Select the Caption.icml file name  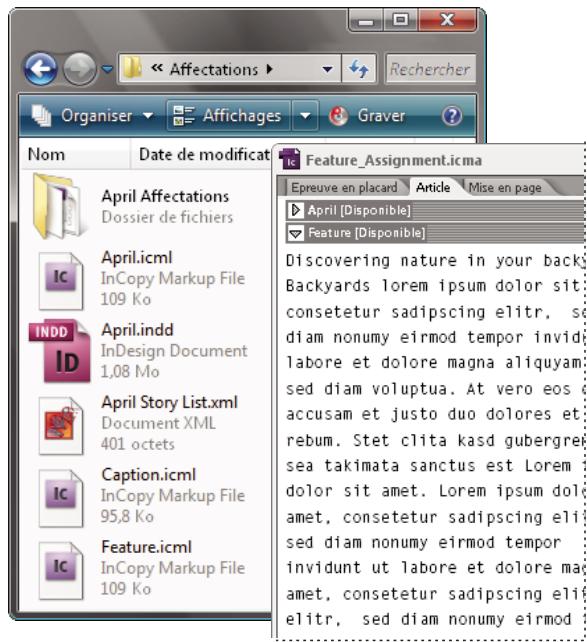pyautogui.click(x=149, y=475)
